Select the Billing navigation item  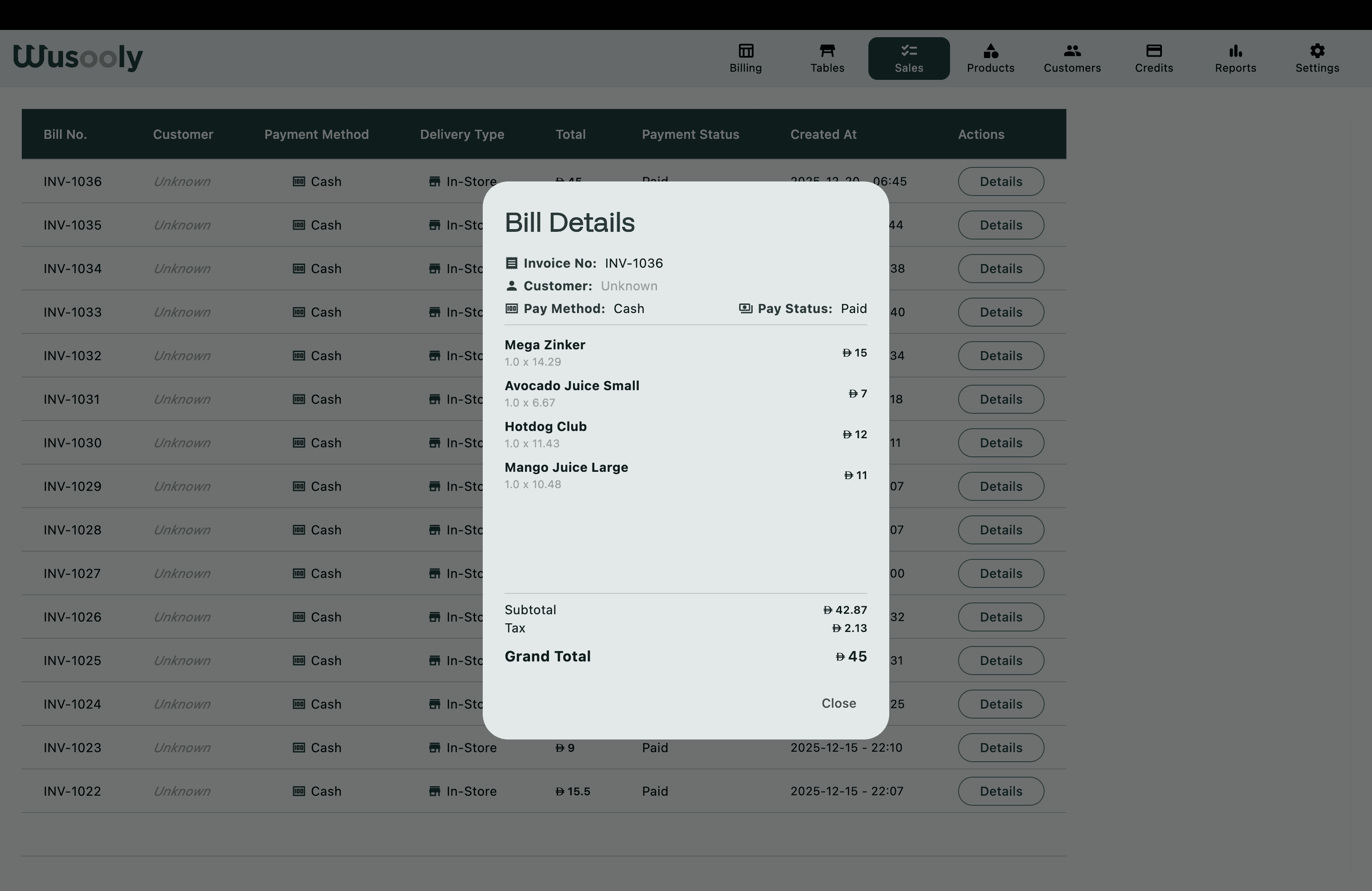click(x=745, y=58)
